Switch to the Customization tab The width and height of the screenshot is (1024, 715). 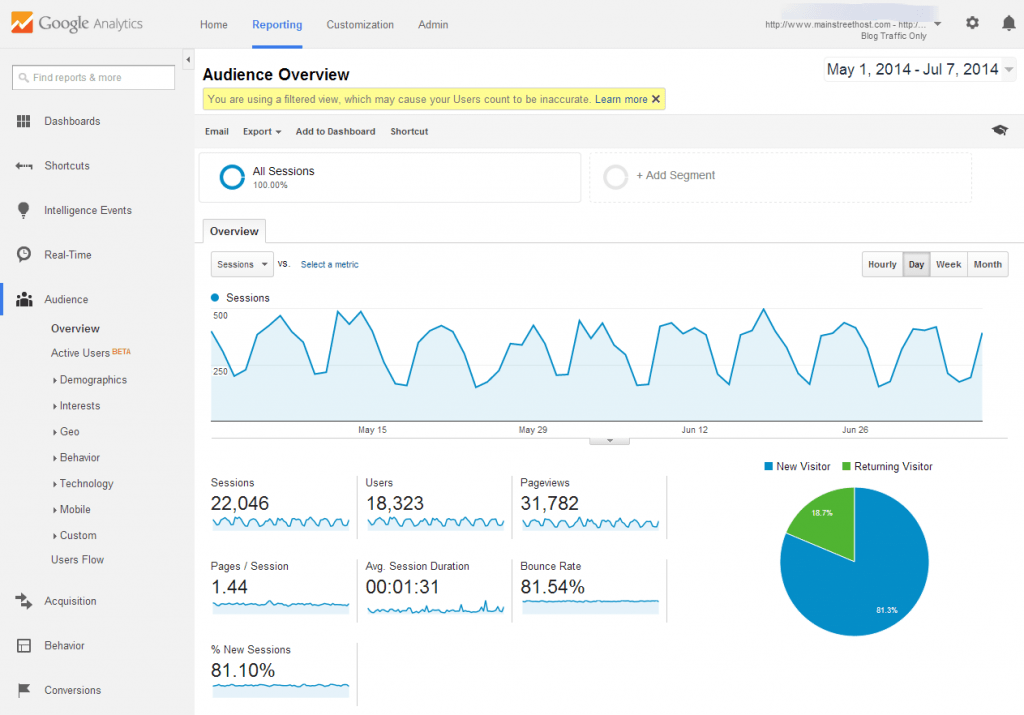pyautogui.click(x=360, y=24)
